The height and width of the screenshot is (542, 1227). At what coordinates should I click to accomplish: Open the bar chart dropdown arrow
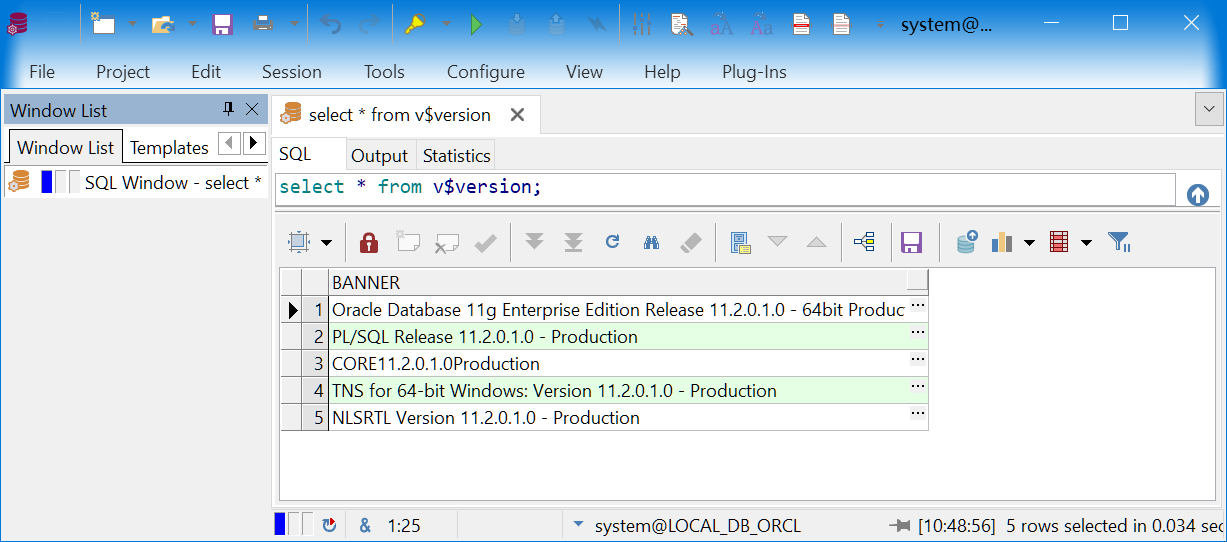[1028, 243]
